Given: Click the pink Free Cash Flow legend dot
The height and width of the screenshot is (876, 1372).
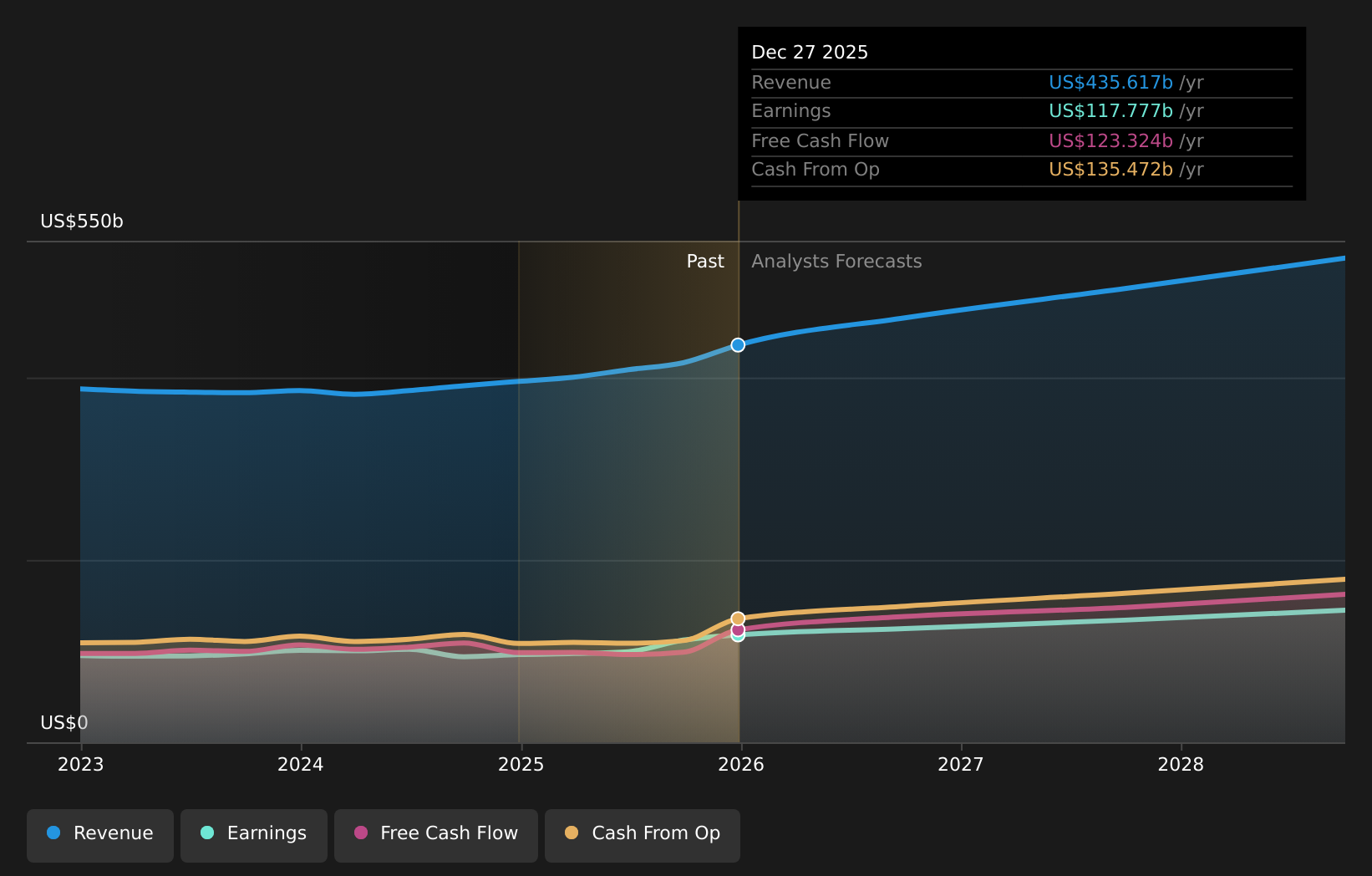Looking at the screenshot, I should 360,833.
